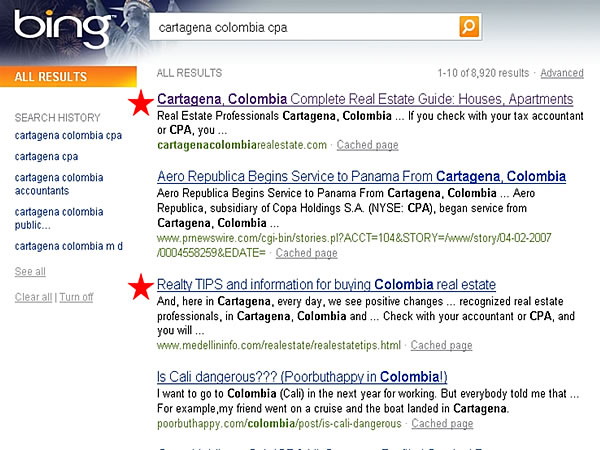View Cached page for poorbuthappy.com result
Screen dimensions: 600x450
pyautogui.click(x=443, y=423)
